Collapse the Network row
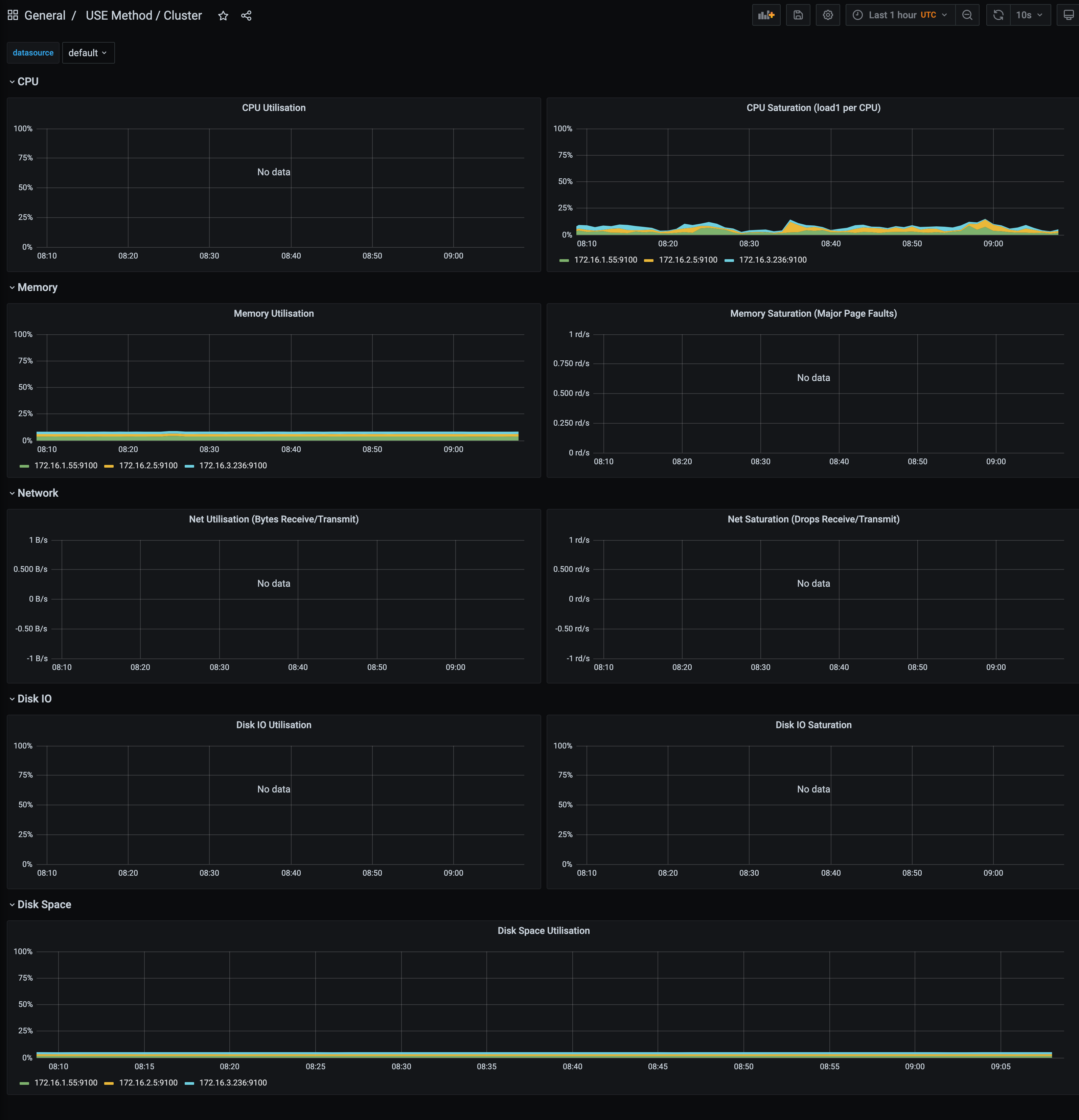The height and width of the screenshot is (1120, 1079). coord(37,493)
